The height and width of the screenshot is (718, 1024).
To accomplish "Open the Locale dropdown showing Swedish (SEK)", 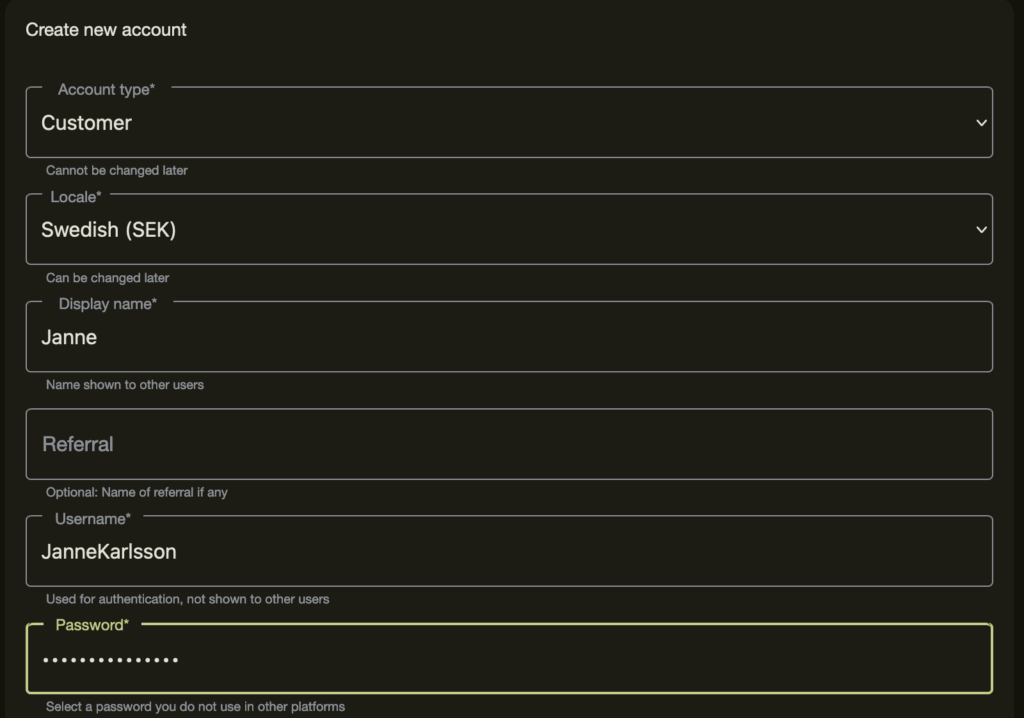I will [x=500, y=230].
